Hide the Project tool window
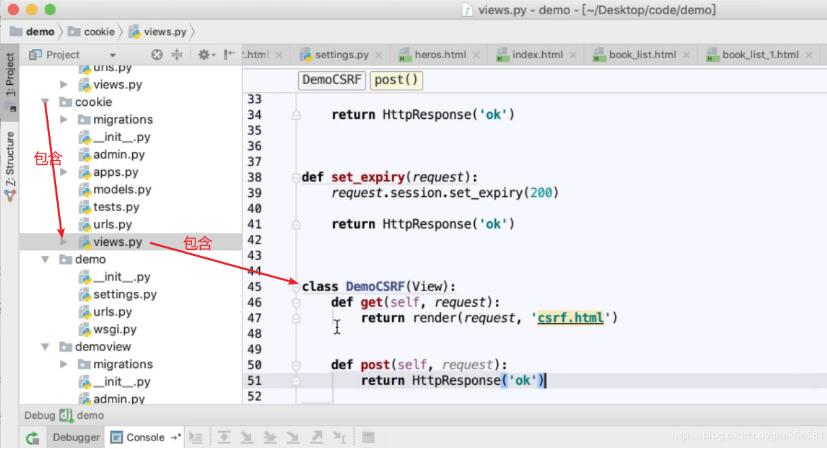827x449 pixels. click(x=227, y=55)
